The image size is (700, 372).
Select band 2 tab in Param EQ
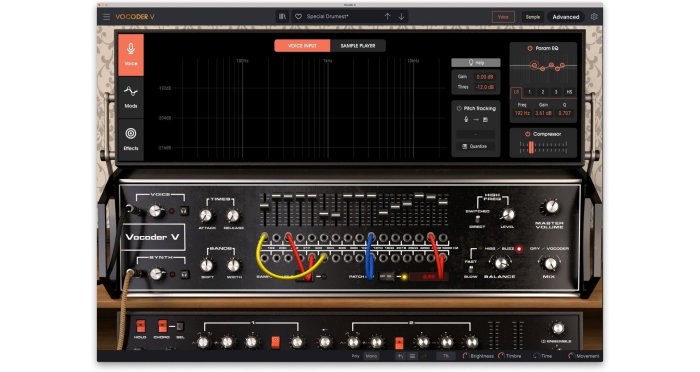coord(543,92)
